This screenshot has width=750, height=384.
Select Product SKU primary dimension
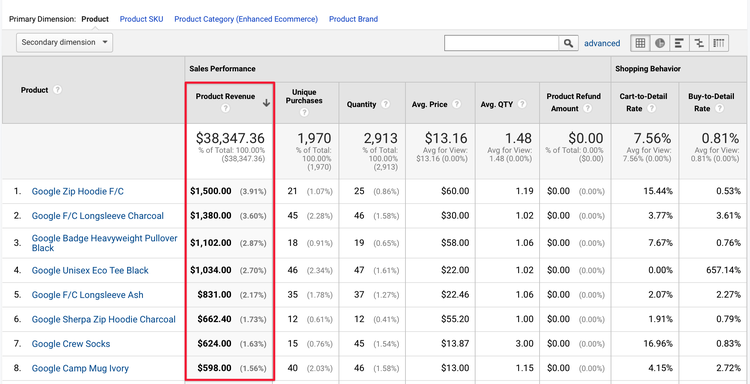[141, 19]
